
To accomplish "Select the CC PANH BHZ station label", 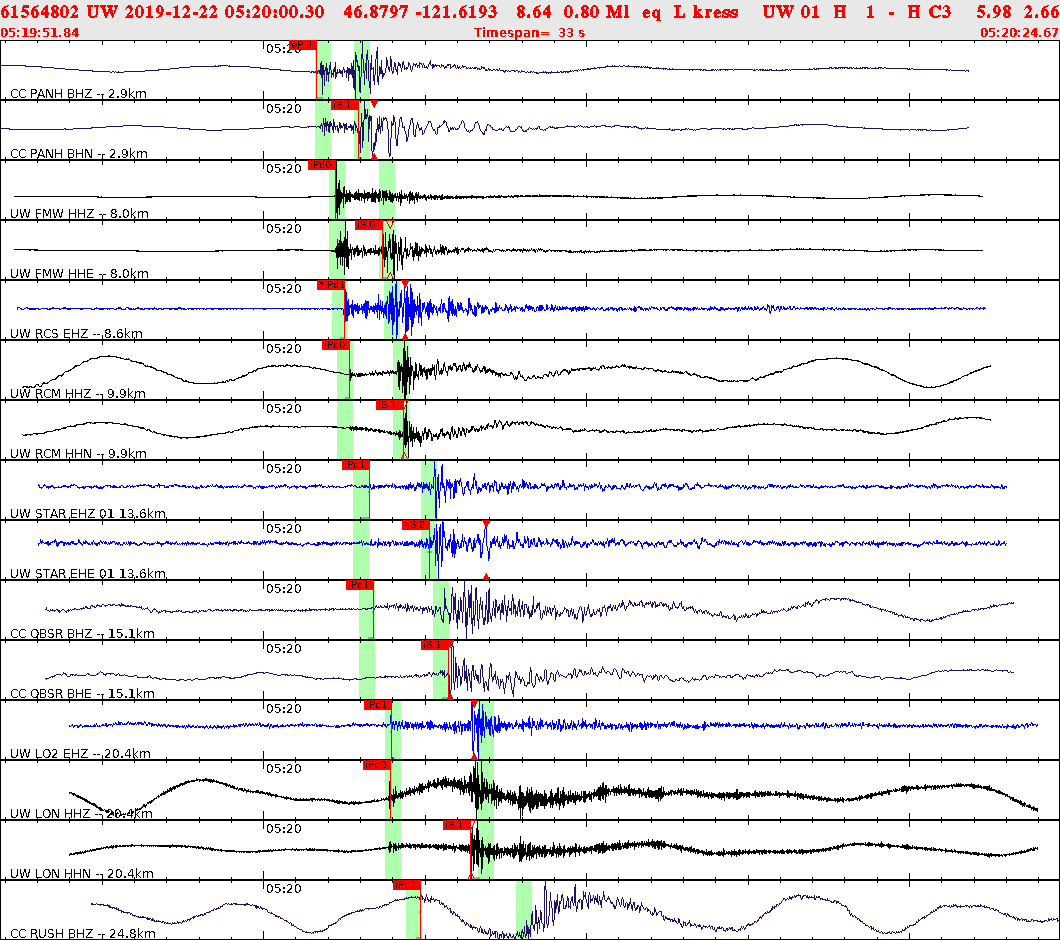I will [x=55, y=97].
